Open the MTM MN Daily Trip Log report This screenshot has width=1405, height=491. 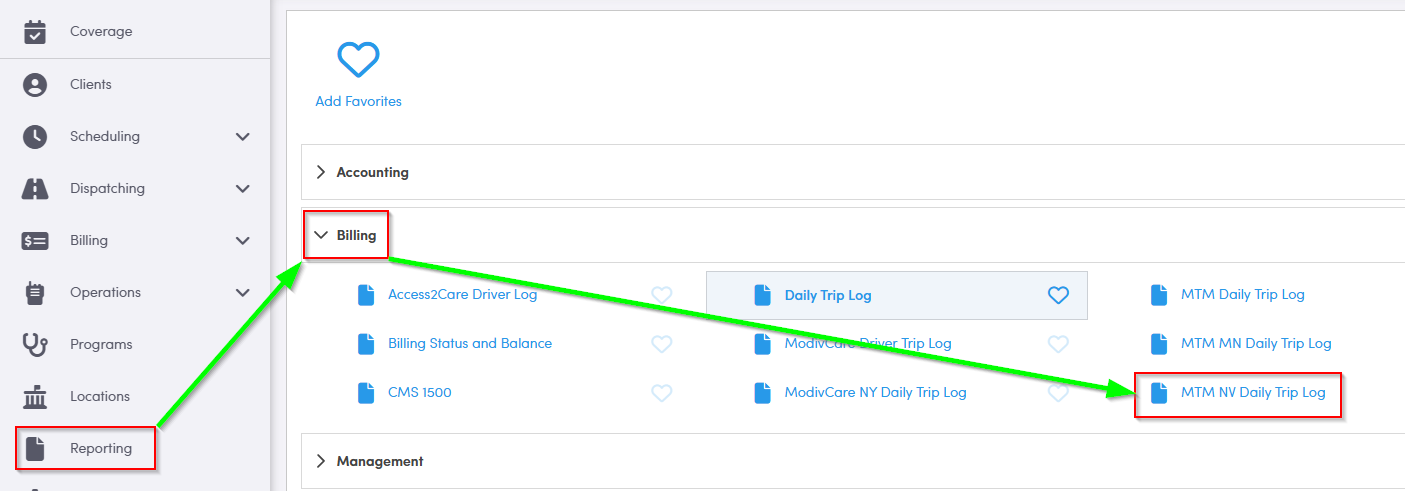pos(1255,344)
